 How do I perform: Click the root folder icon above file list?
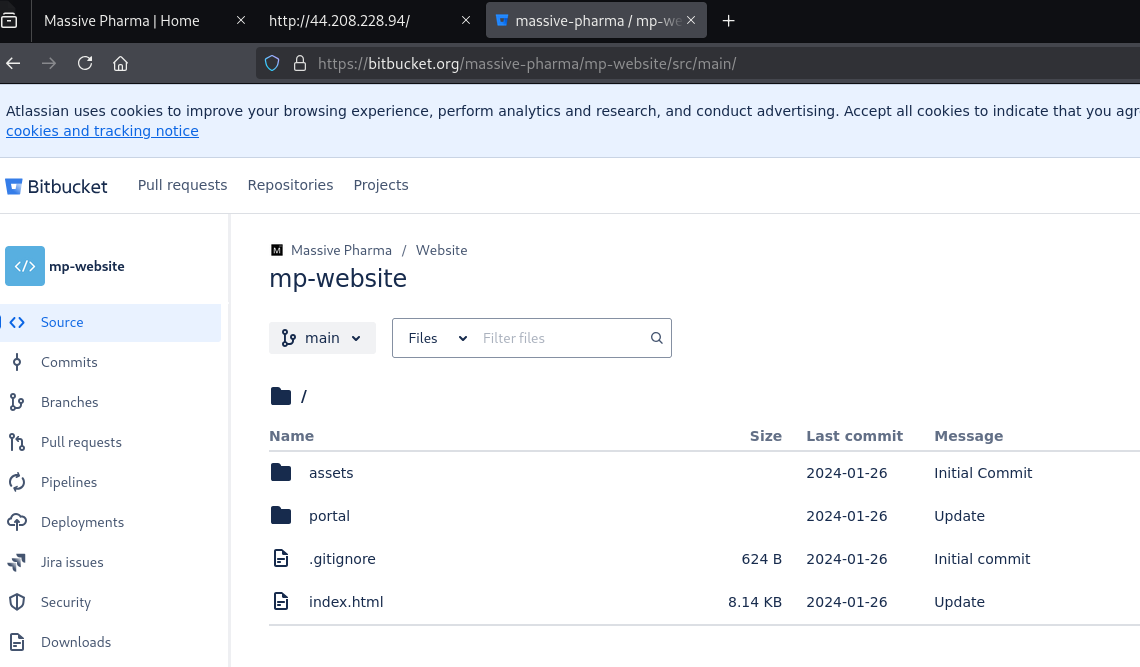(281, 396)
